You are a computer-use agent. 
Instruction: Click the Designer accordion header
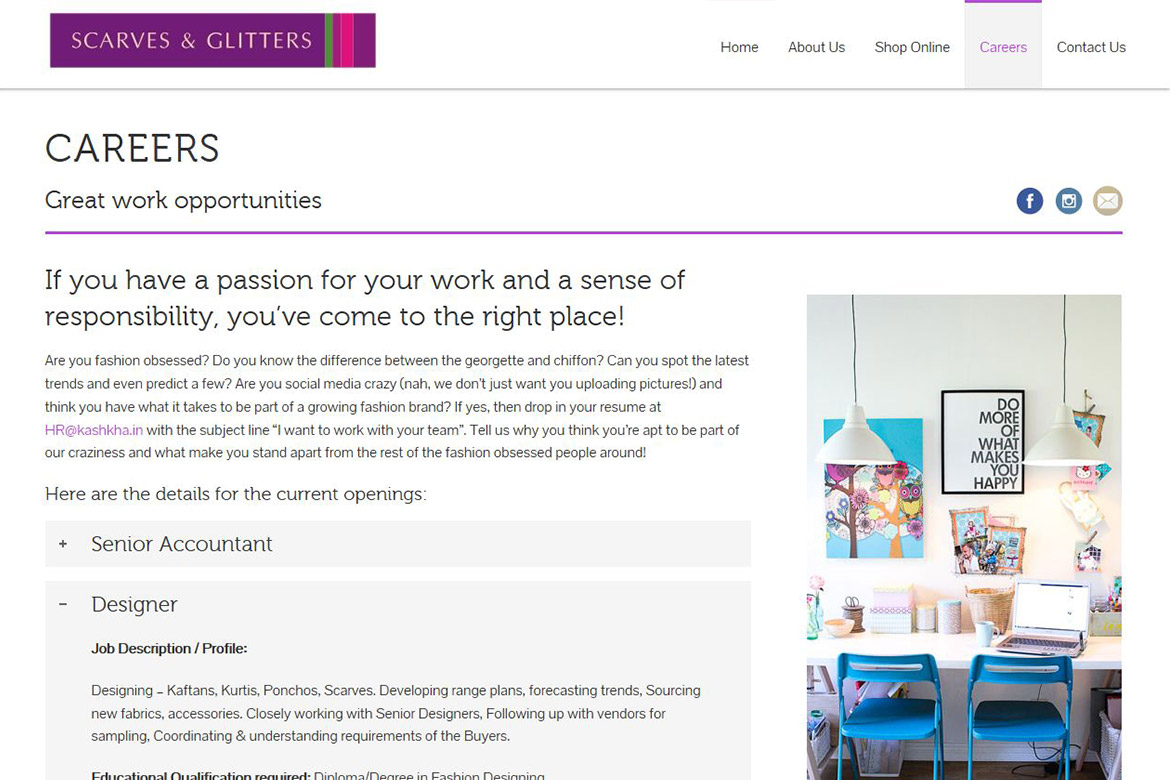[x=134, y=604]
